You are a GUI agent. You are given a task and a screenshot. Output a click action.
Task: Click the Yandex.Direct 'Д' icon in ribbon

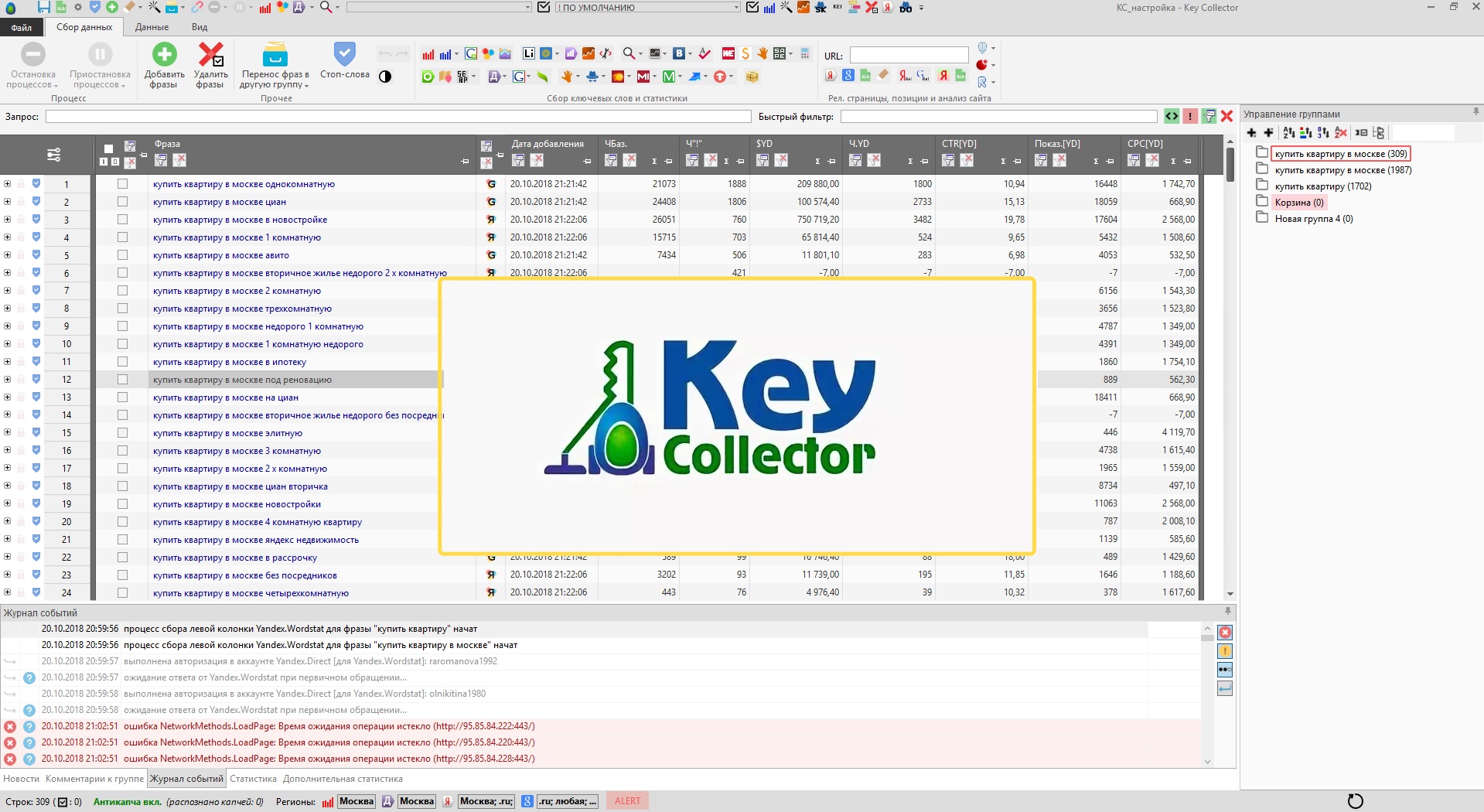tap(493, 77)
